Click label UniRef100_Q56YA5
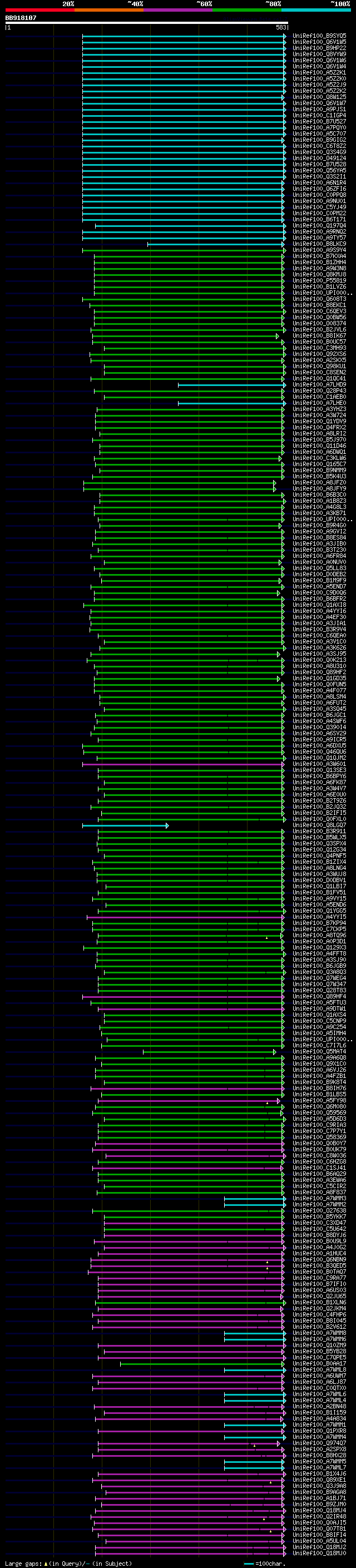This screenshot has width=356, height=1568. pyautogui.click(x=319, y=170)
